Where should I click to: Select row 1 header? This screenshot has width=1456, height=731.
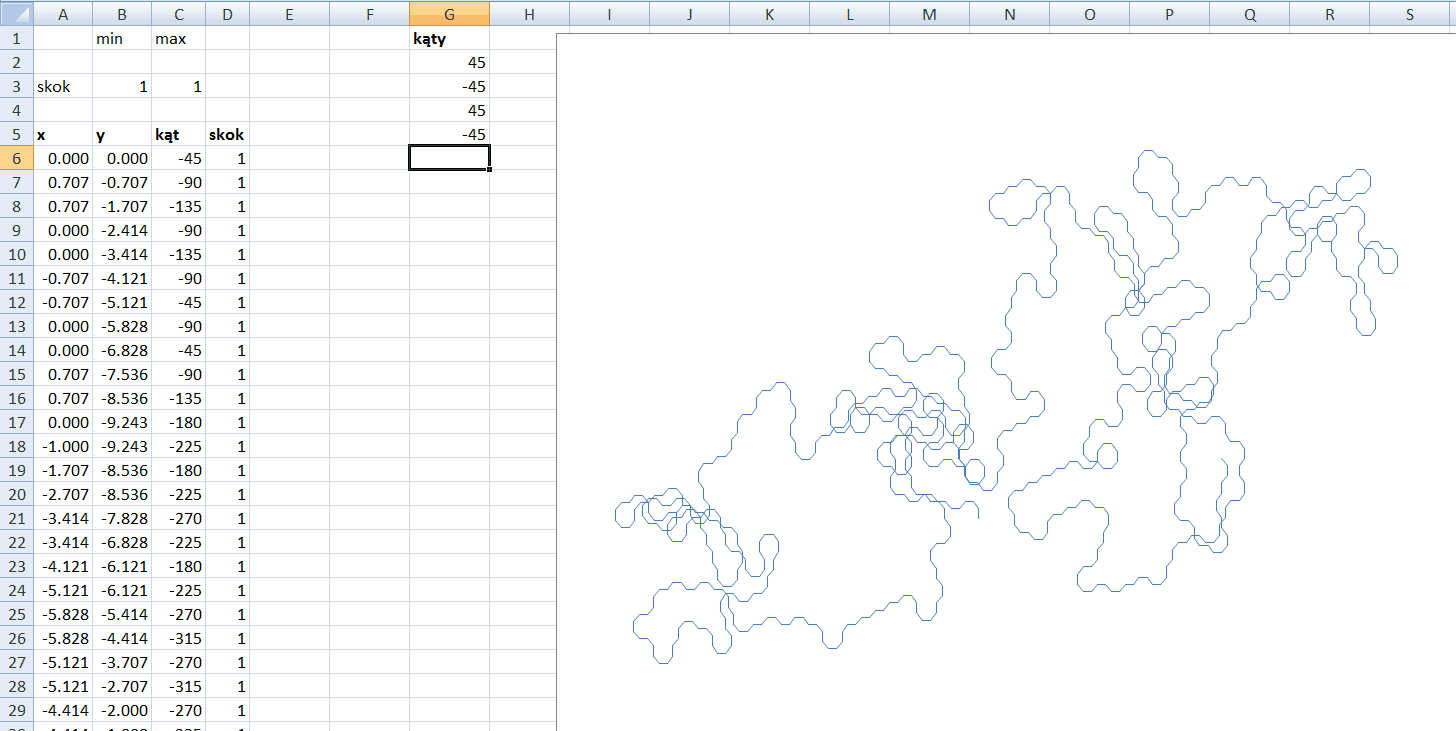tap(16, 38)
